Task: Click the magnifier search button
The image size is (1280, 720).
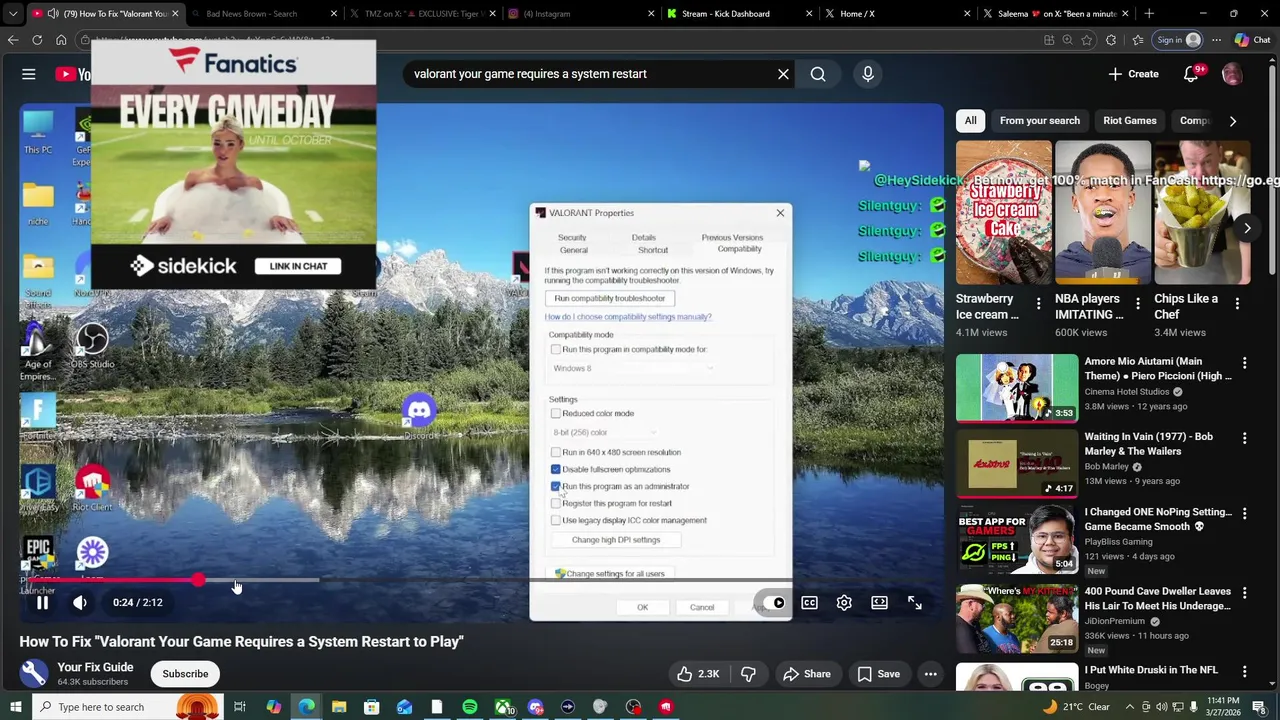Action: point(818,74)
